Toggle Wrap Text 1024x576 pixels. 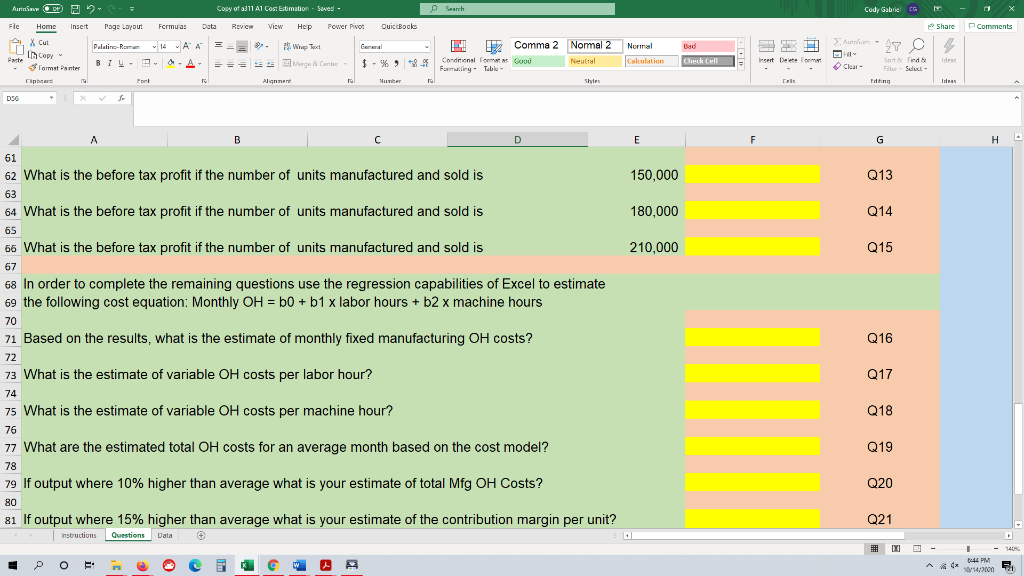[302, 46]
